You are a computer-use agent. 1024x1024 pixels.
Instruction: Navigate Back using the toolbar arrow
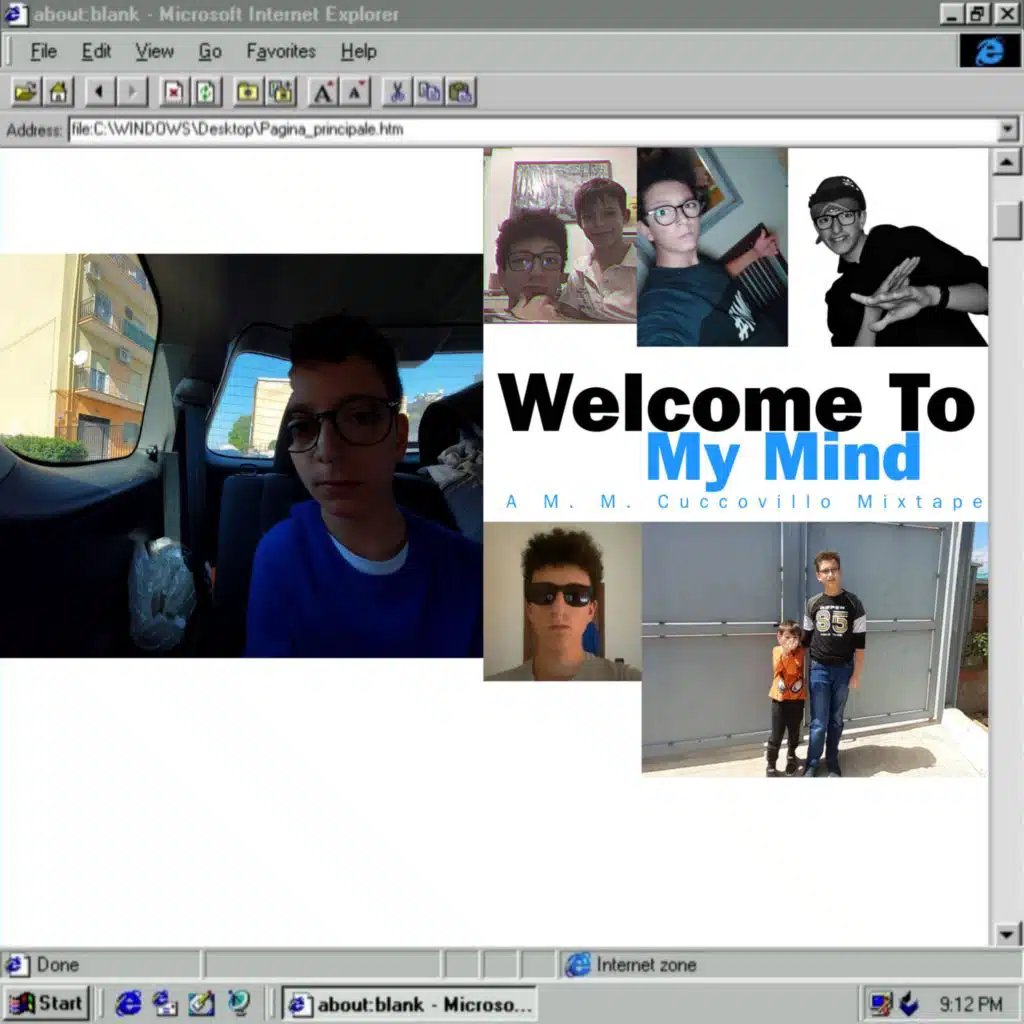(100, 92)
